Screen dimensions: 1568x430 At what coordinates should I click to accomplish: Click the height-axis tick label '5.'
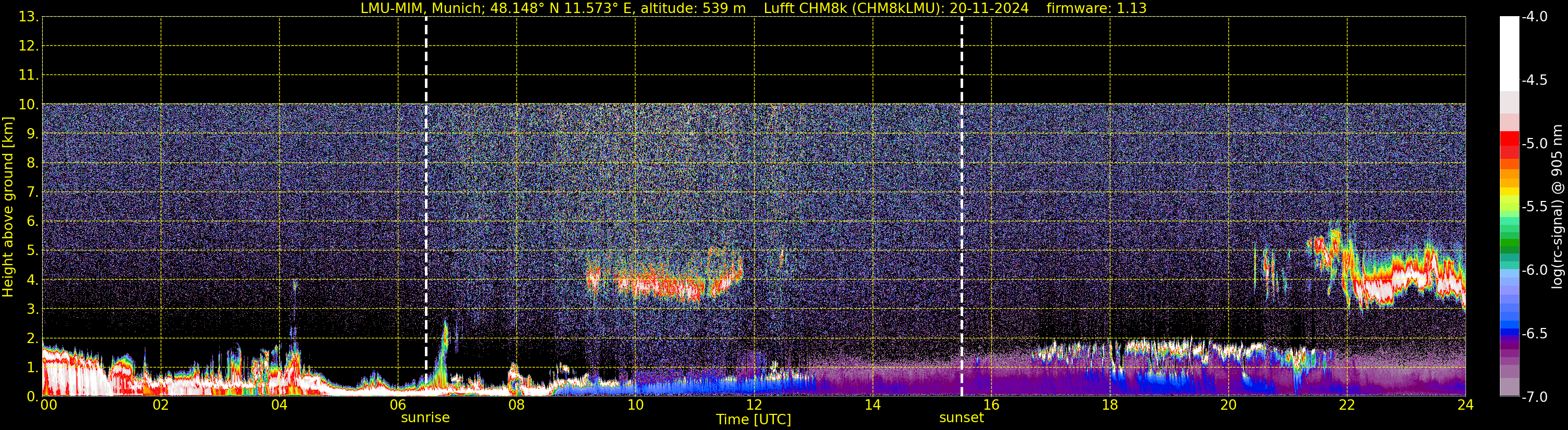tap(32, 251)
